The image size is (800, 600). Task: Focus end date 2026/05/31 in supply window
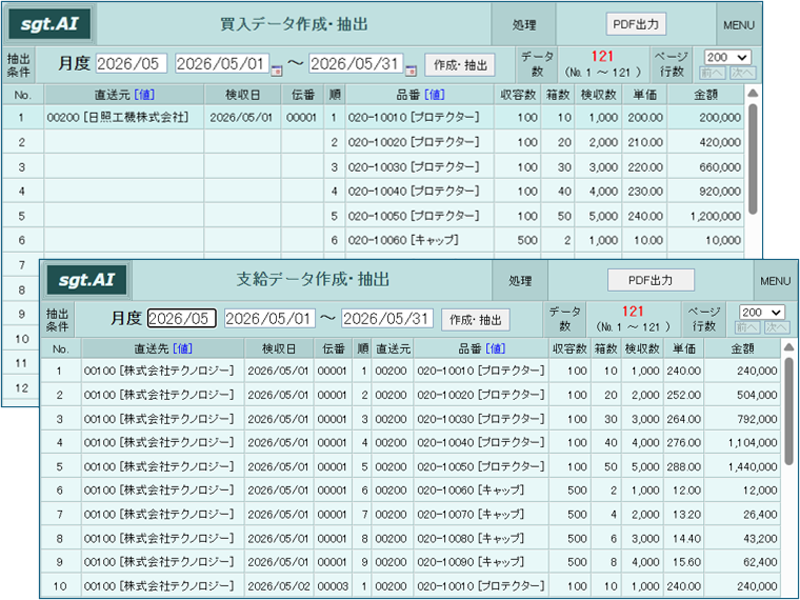coord(387,318)
